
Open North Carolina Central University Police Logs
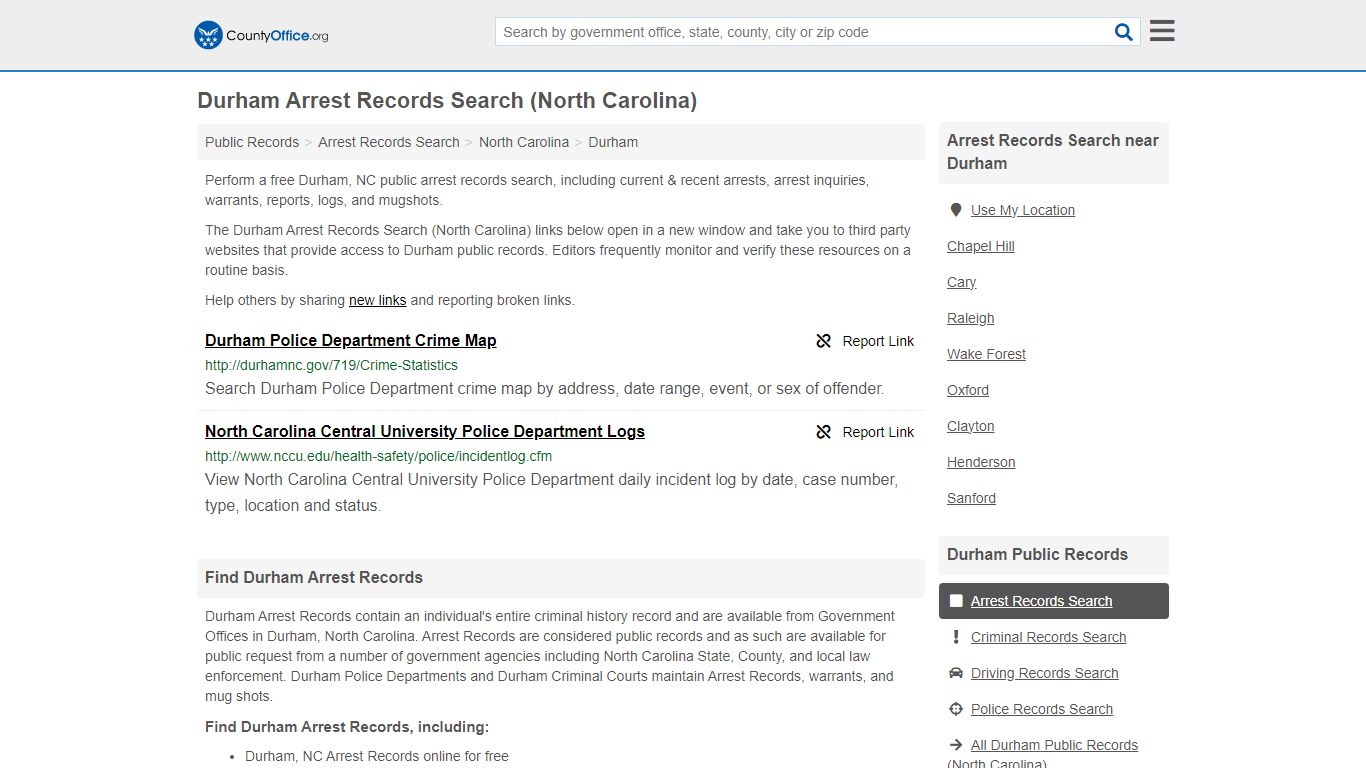pos(425,431)
